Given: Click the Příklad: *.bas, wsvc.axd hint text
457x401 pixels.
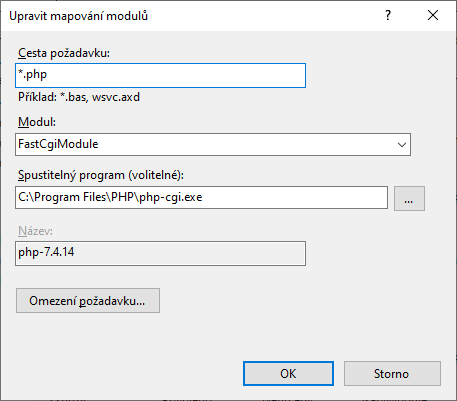Looking at the screenshot, I should [79, 97].
